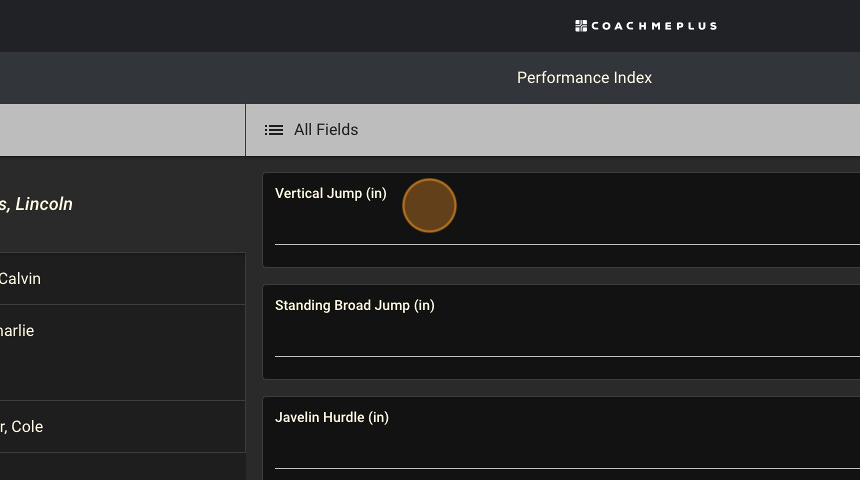Select athlete Lincoln in the roster
Viewport: 860px width, 480px height.
pos(122,204)
